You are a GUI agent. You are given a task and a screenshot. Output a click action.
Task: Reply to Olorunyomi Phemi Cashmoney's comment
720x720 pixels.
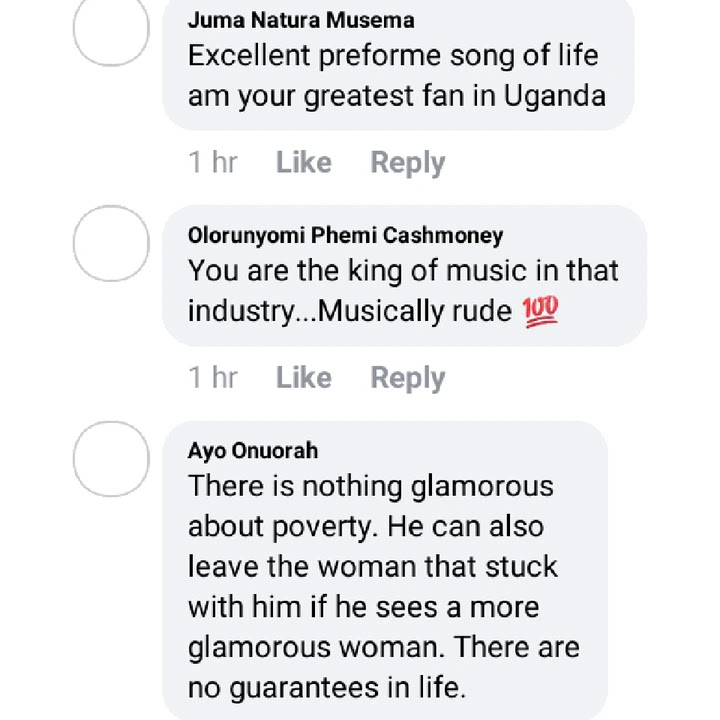click(x=408, y=378)
